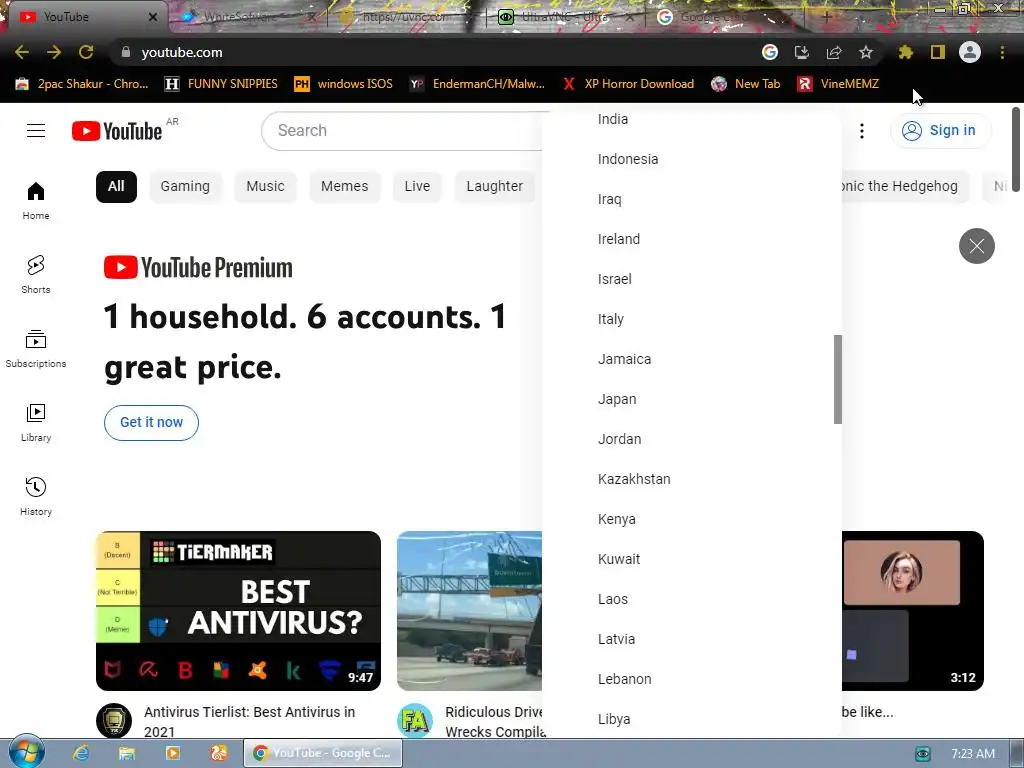Open the EndermanCH/Malw... bookmark

click(477, 84)
